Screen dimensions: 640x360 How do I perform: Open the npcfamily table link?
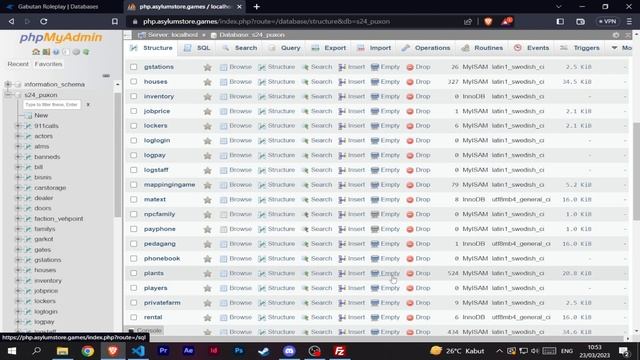pos(159,214)
